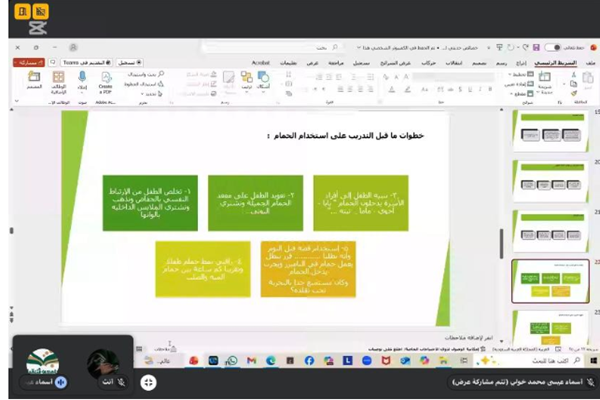Open Gmail icon in the taskbar
The image size is (600, 400).
click(x=251, y=360)
